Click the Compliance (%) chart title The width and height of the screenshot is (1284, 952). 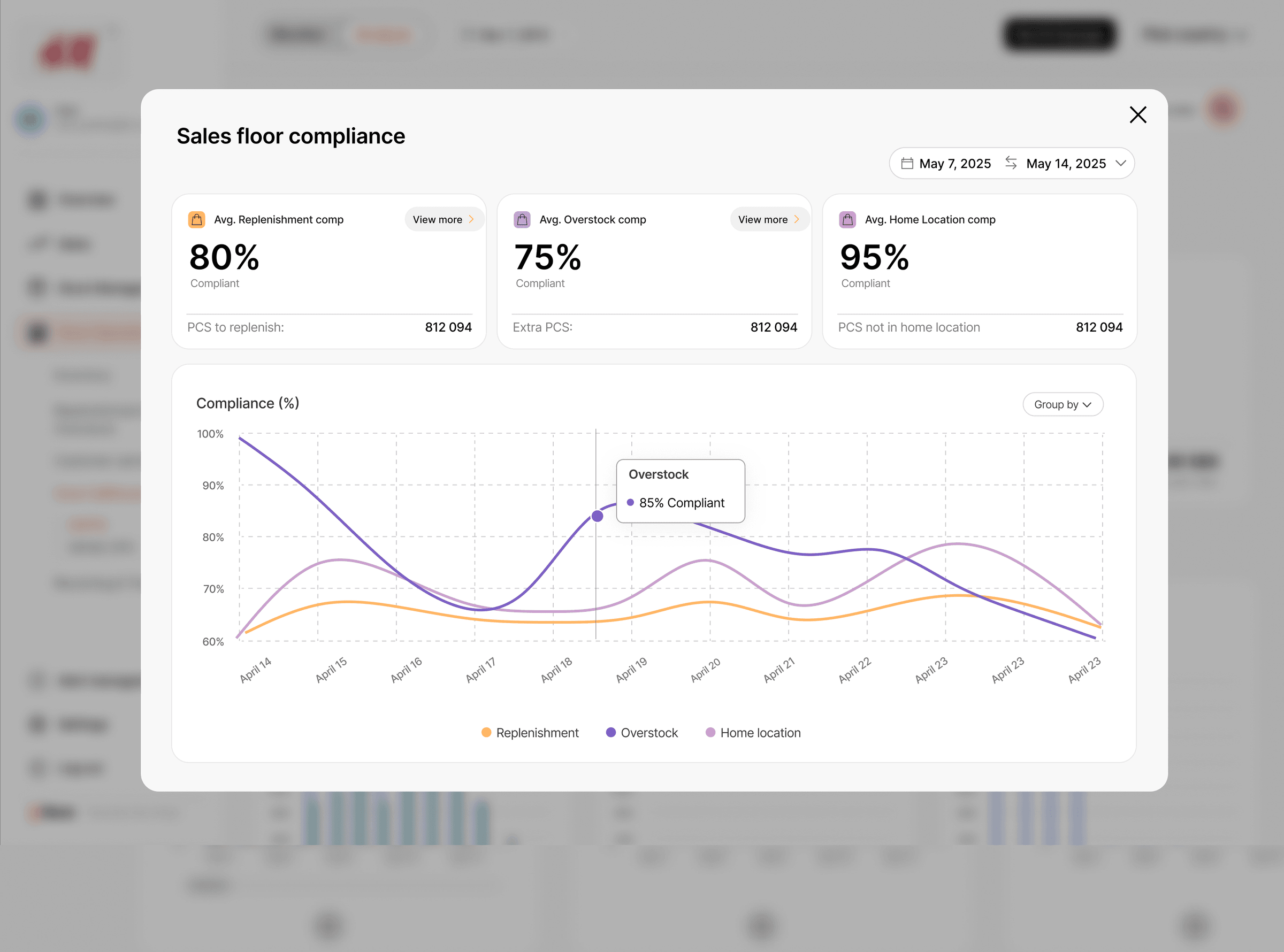pyautogui.click(x=248, y=403)
